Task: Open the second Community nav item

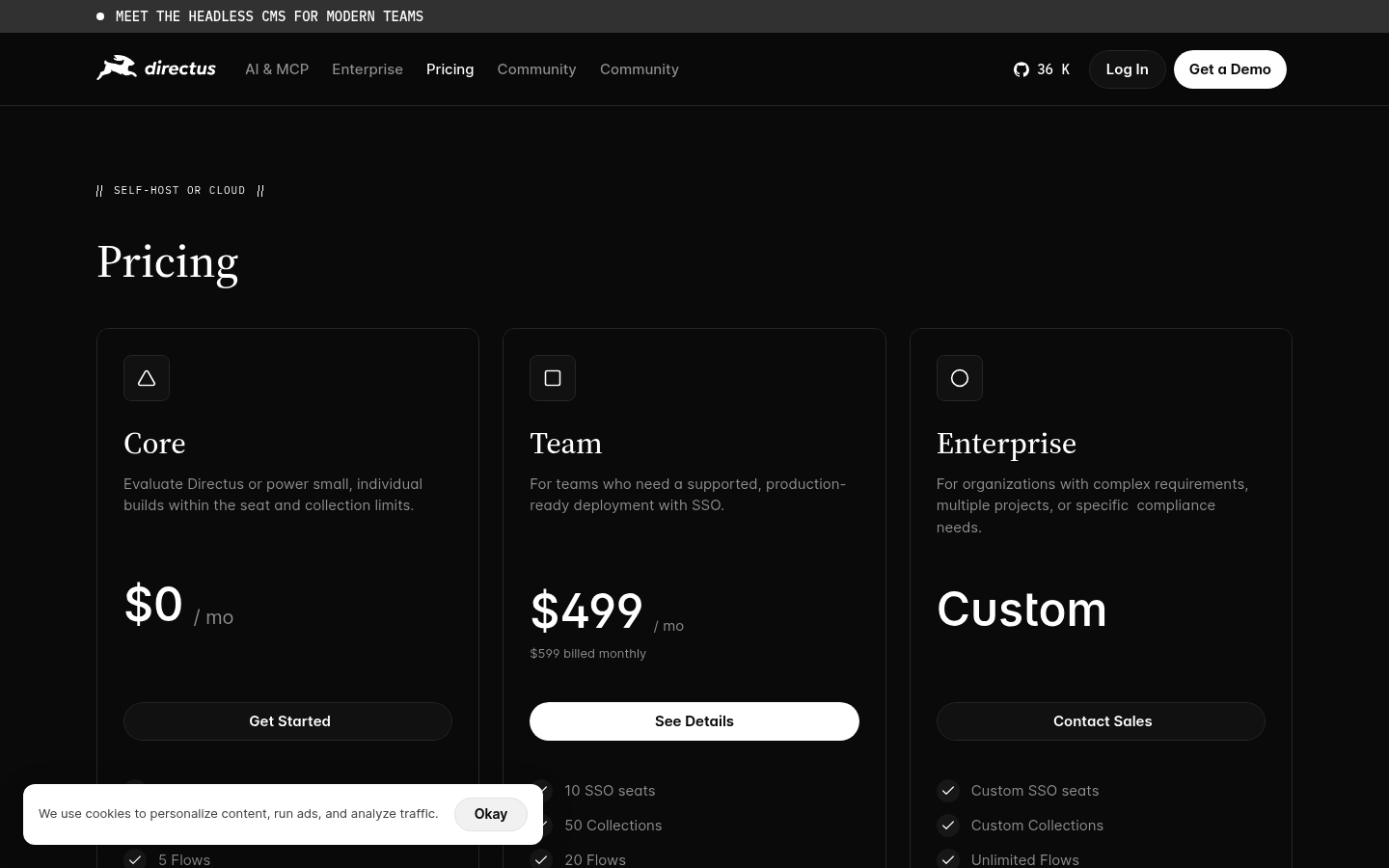Action: (x=640, y=69)
